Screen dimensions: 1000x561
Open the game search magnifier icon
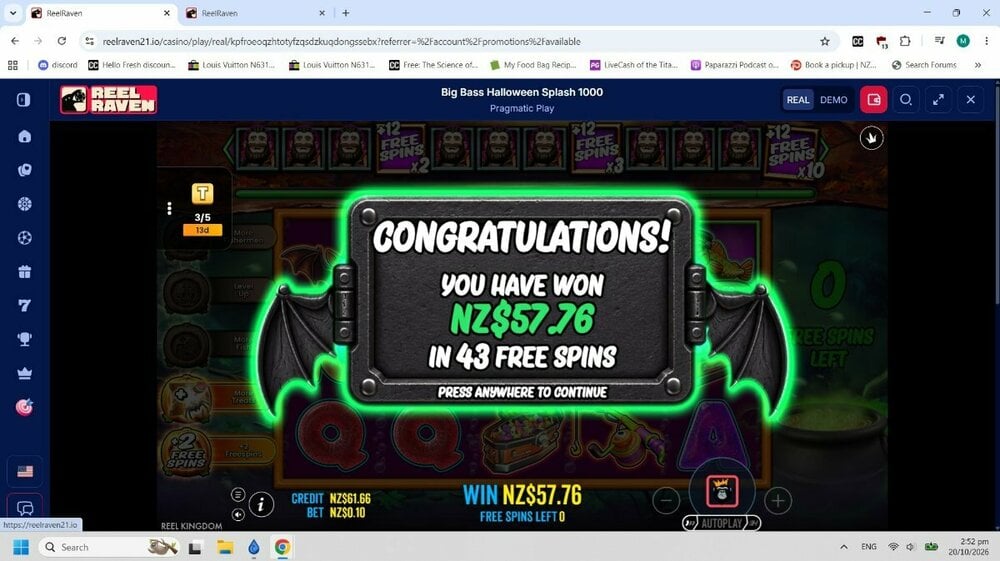click(906, 100)
